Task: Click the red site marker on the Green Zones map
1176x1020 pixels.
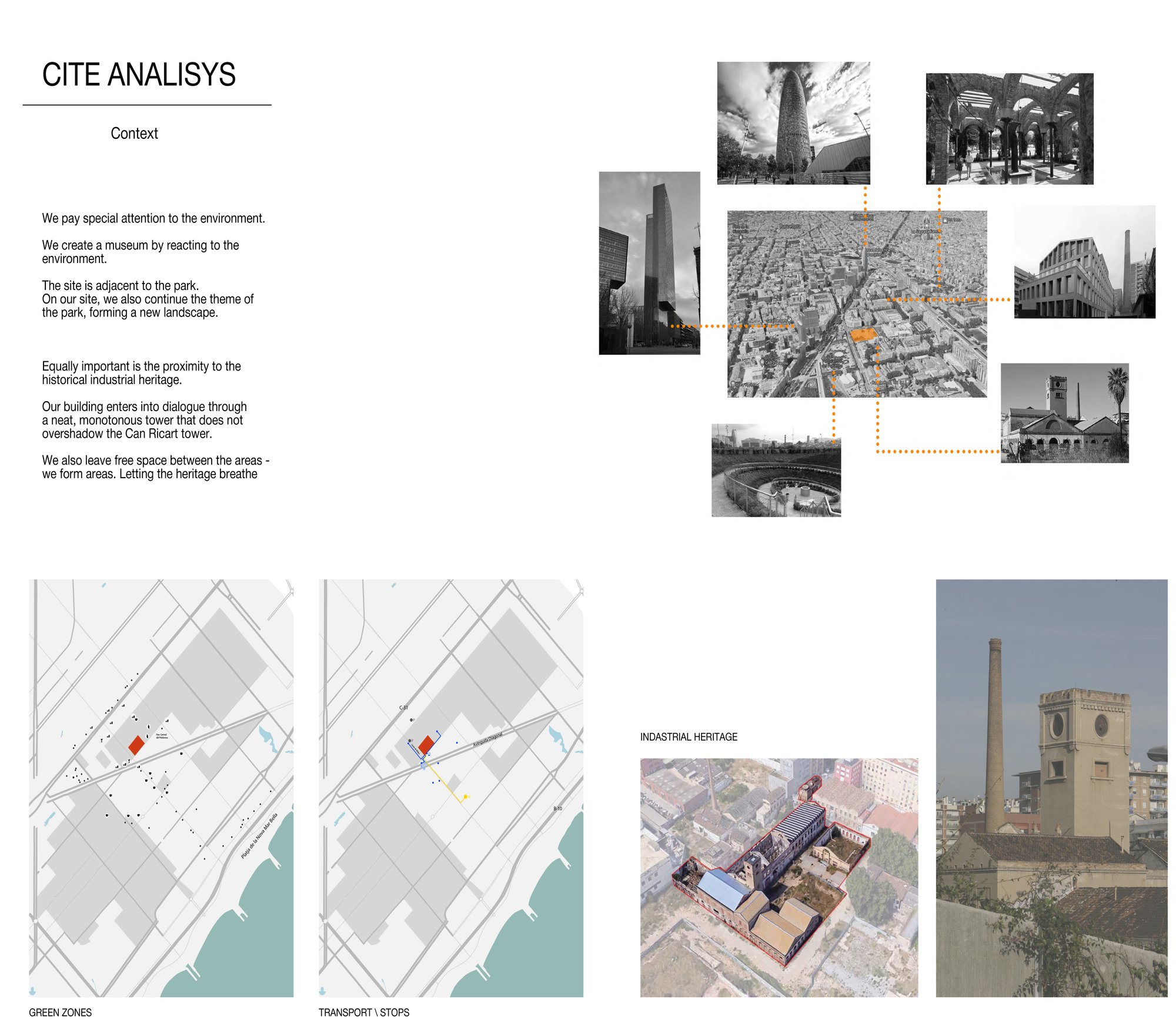Action: coord(136,745)
